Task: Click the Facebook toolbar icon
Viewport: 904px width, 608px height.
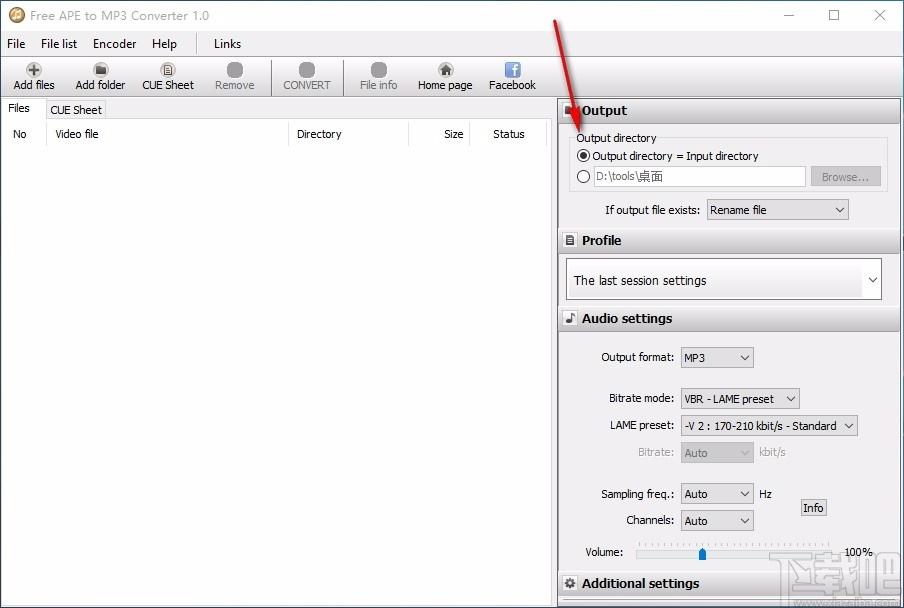Action: pos(513,70)
